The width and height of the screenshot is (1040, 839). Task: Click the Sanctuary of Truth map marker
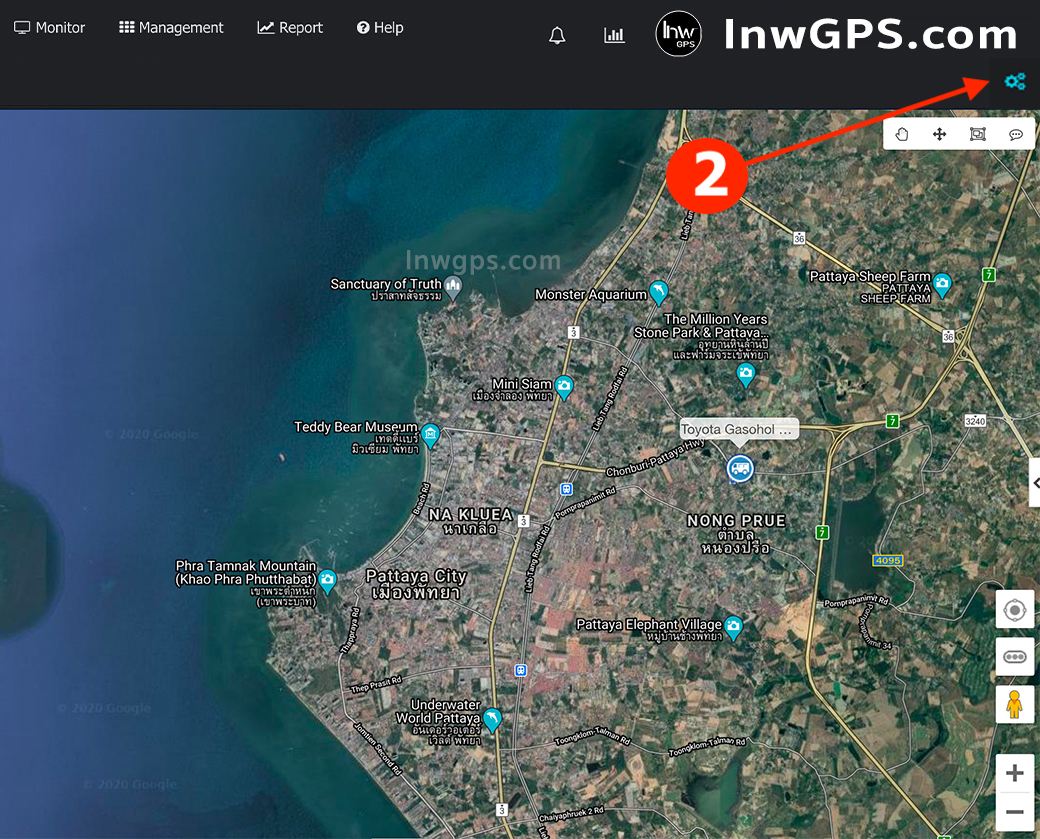453,289
